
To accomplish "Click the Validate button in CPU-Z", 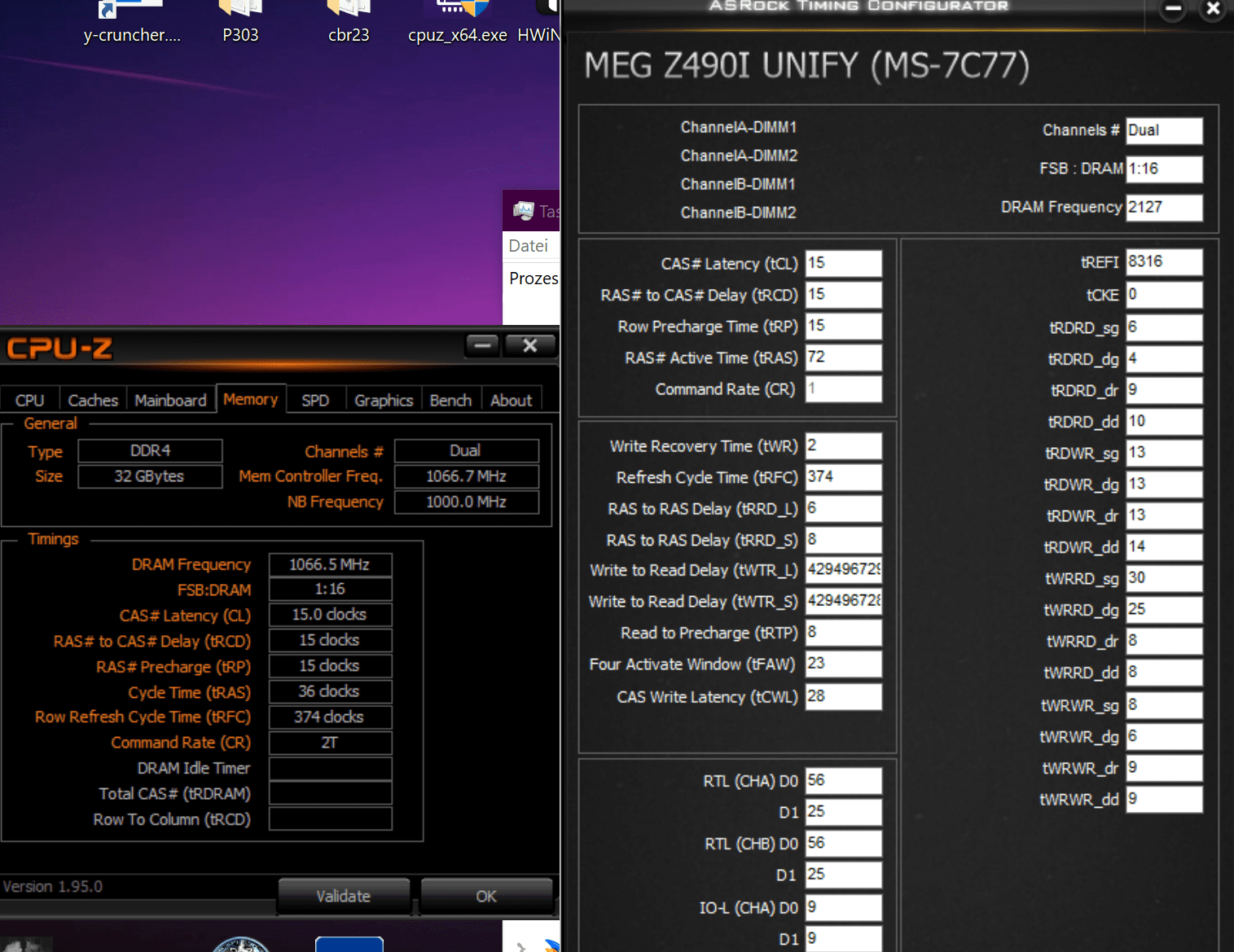I will [x=344, y=896].
